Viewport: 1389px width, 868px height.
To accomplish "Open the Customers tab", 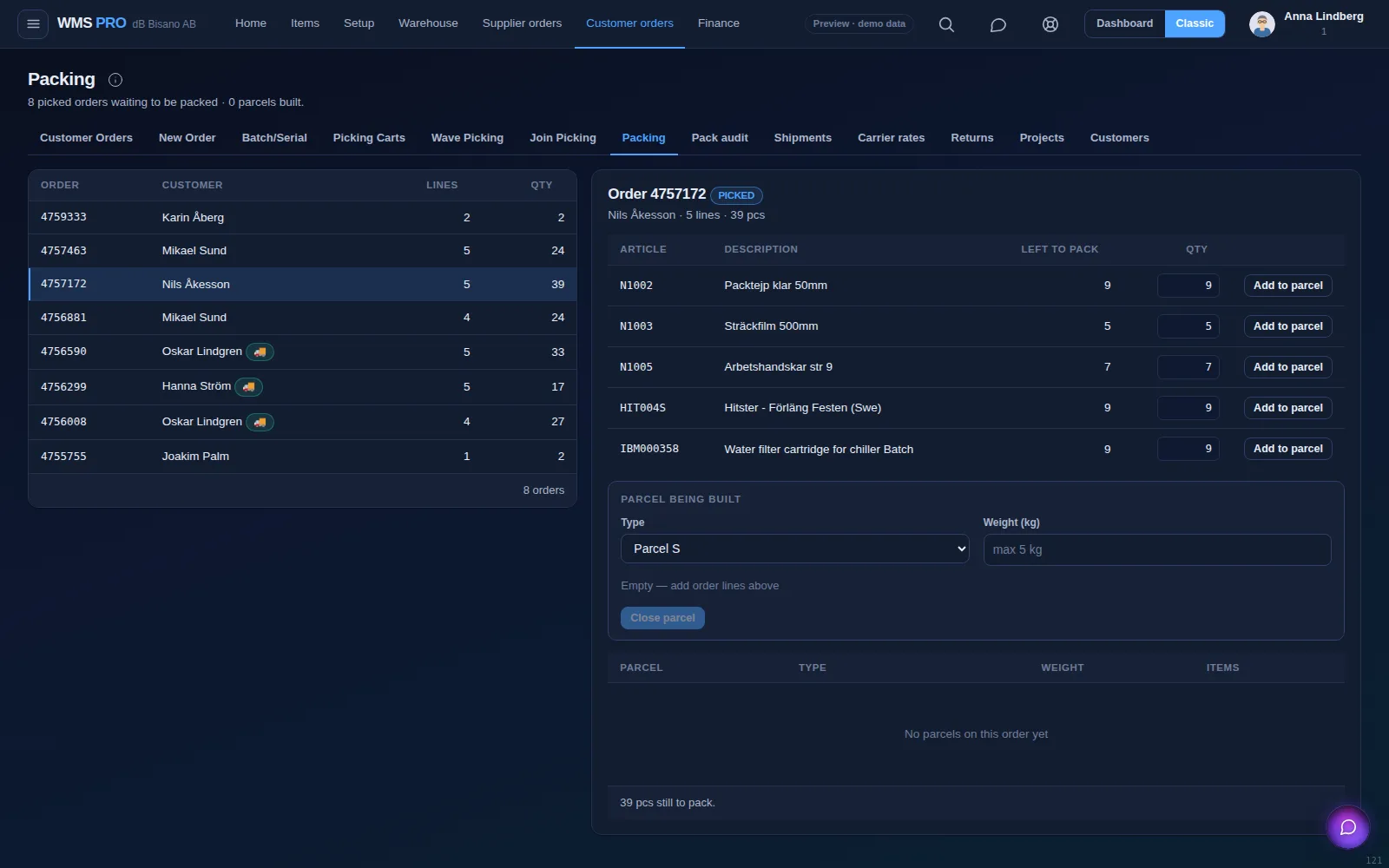I will tap(1119, 138).
